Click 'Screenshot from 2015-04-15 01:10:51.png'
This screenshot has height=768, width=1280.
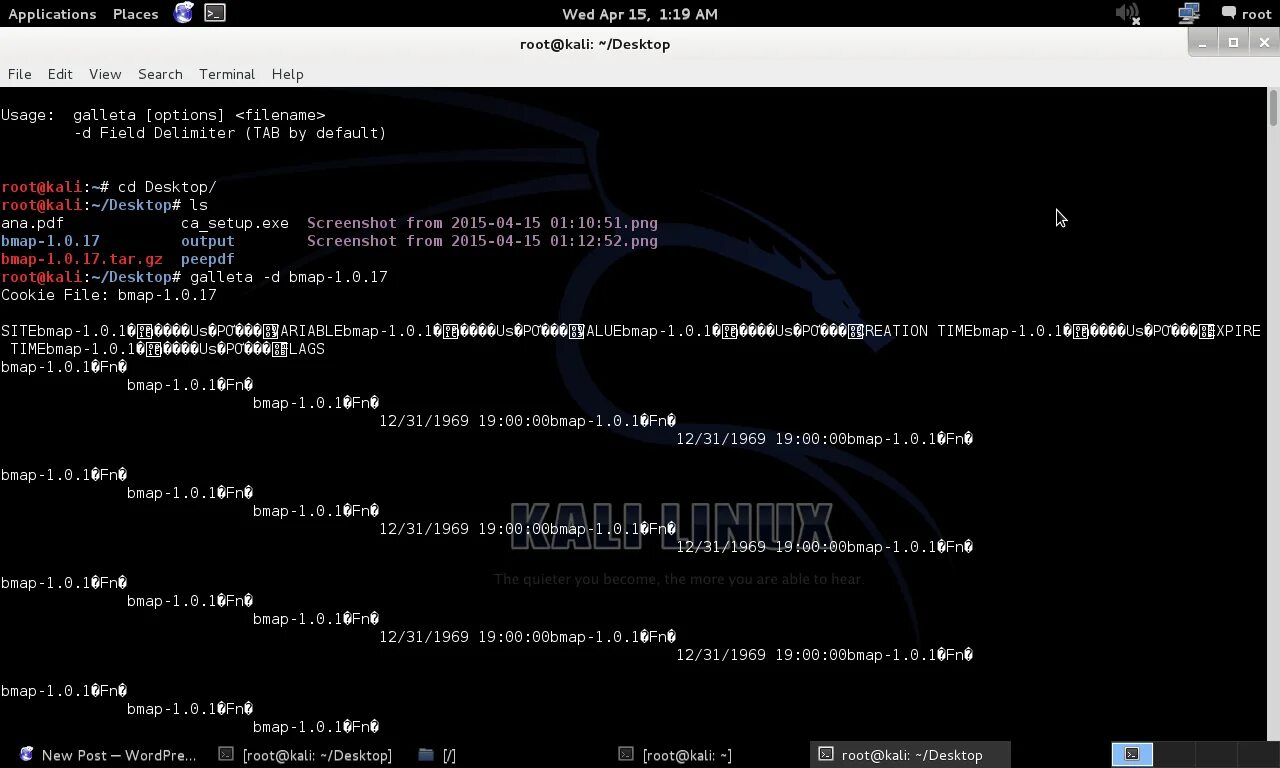point(482,223)
